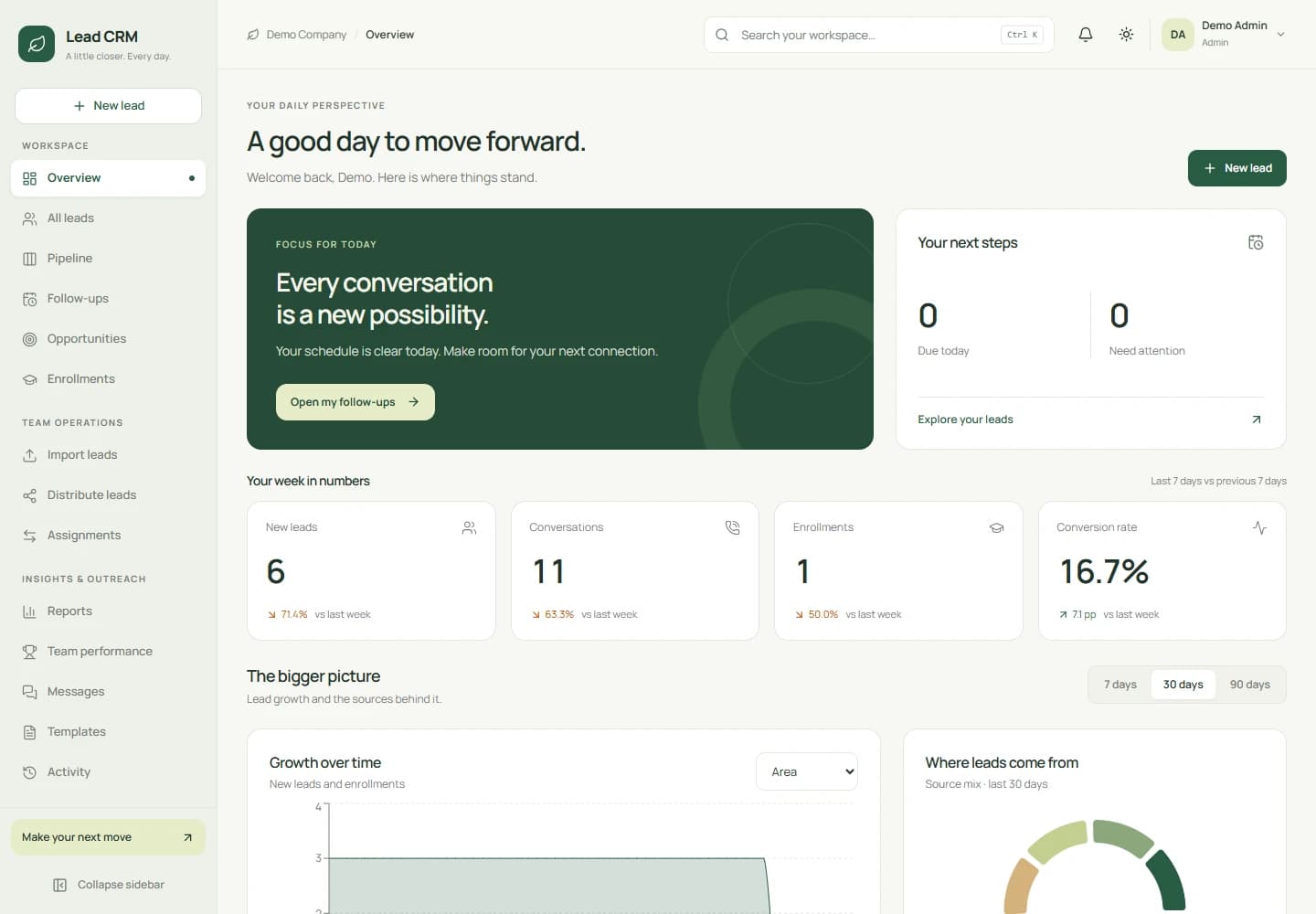Click the "16.7%" conversion rate value

click(1104, 571)
